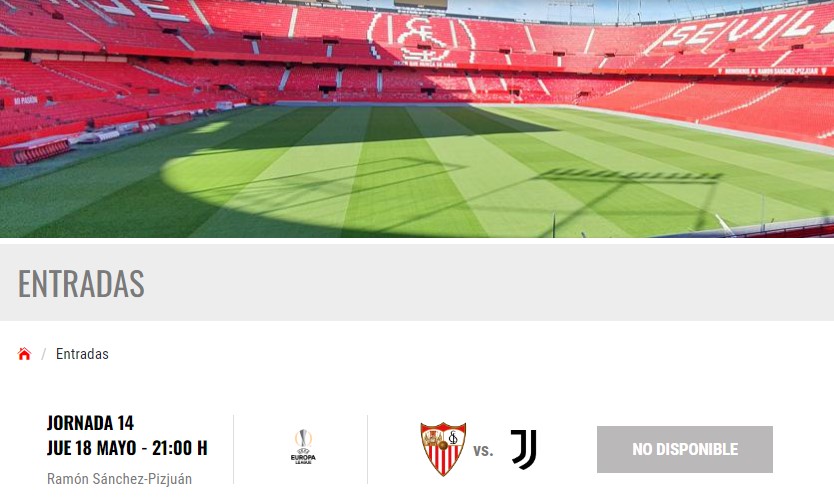The height and width of the screenshot is (497, 834).
Task: Select the Sevilla FC crest
Action: (x=443, y=449)
